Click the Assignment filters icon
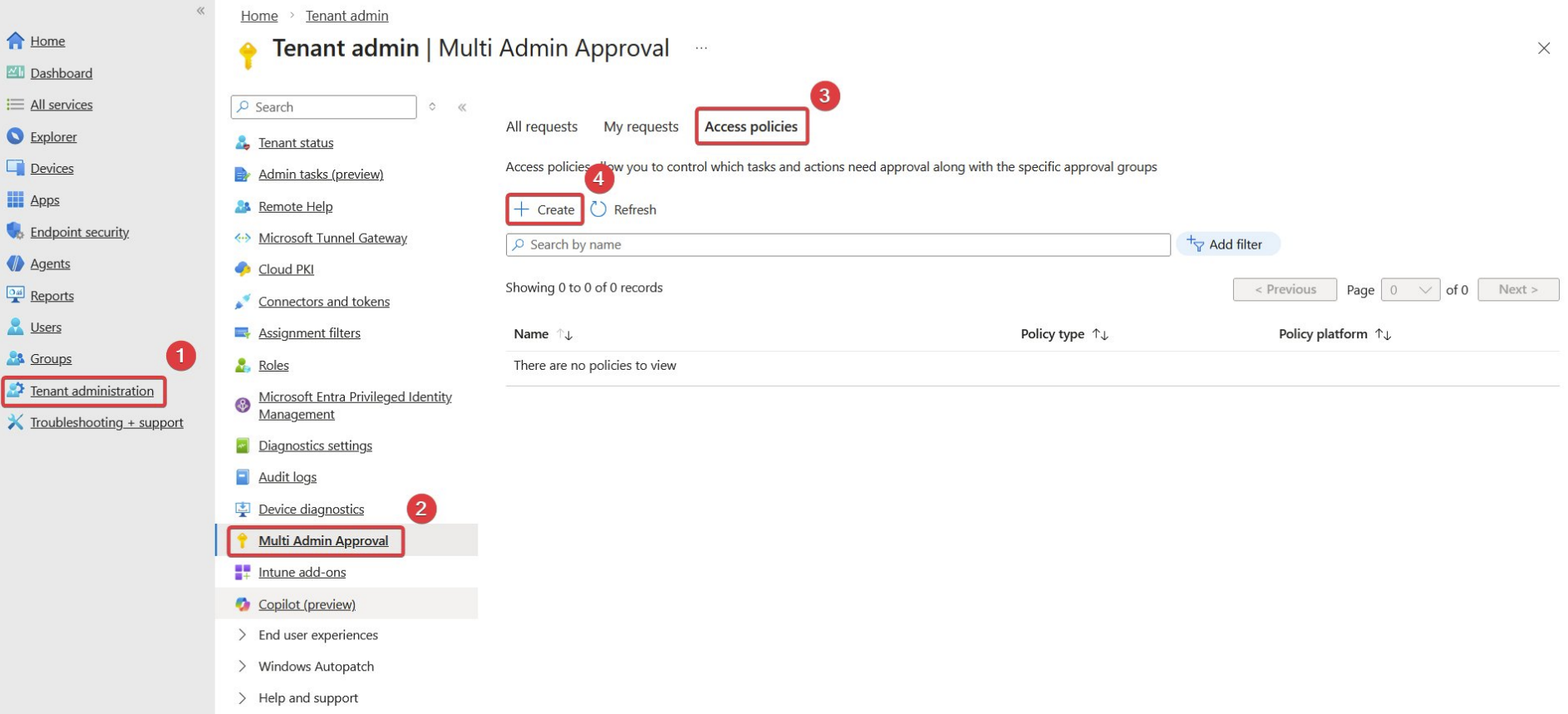This screenshot has width=1568, height=714. 243,333
